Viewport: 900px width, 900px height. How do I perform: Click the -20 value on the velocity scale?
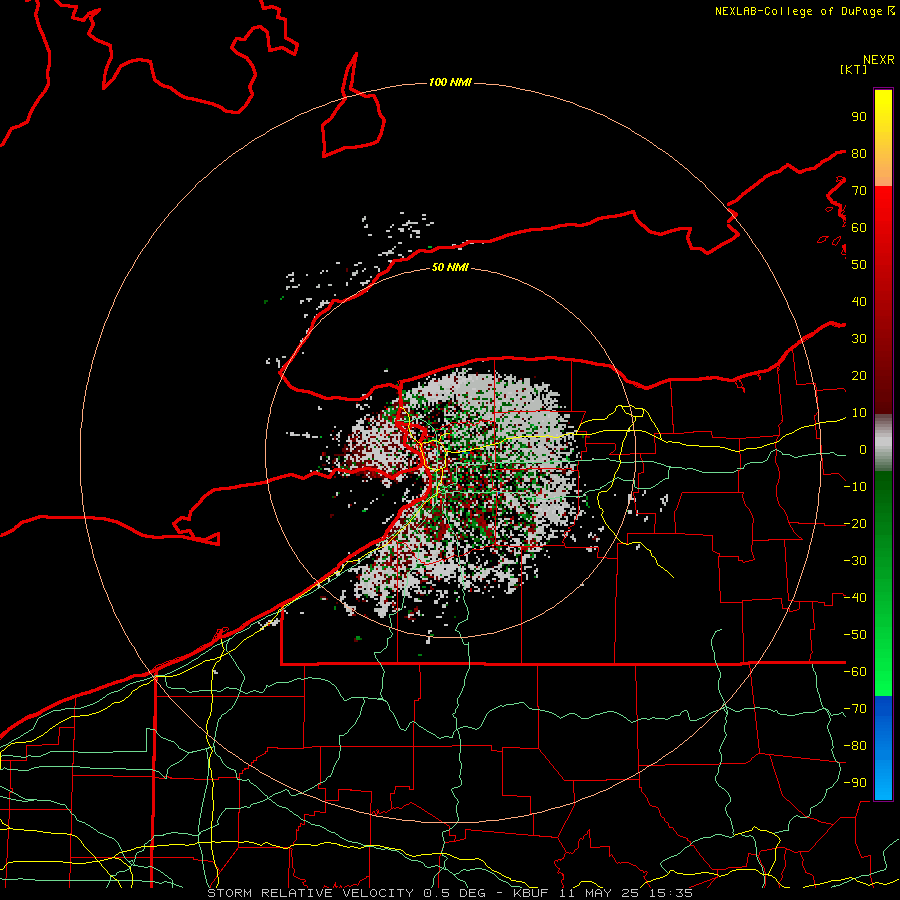855,523
